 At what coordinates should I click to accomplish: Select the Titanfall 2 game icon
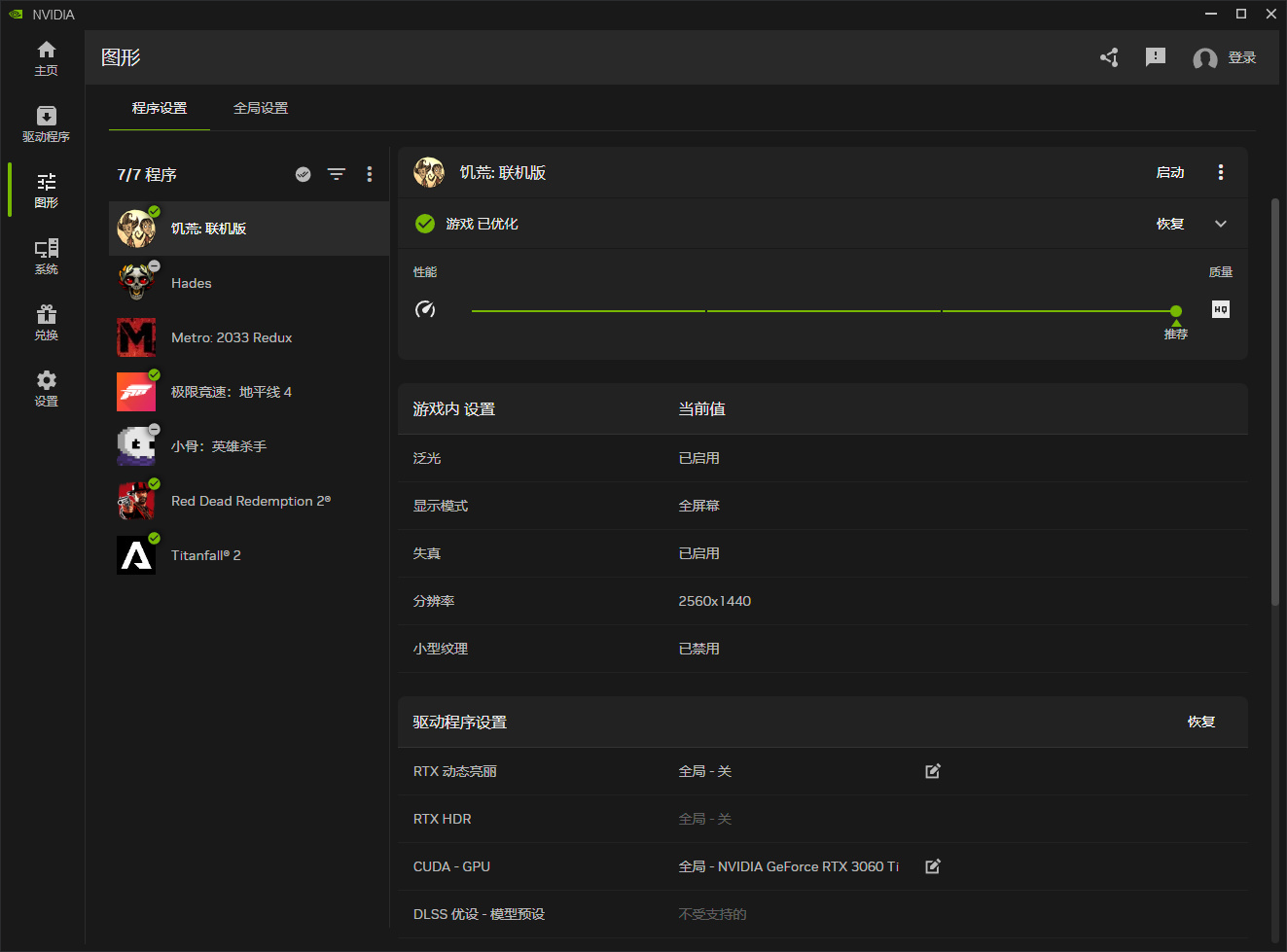coord(136,555)
